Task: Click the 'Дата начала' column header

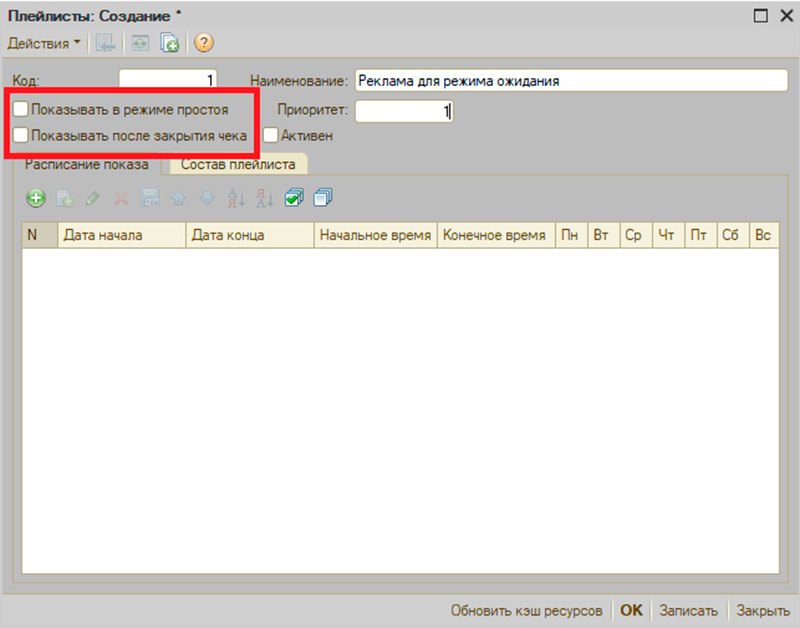Action: click(122, 235)
